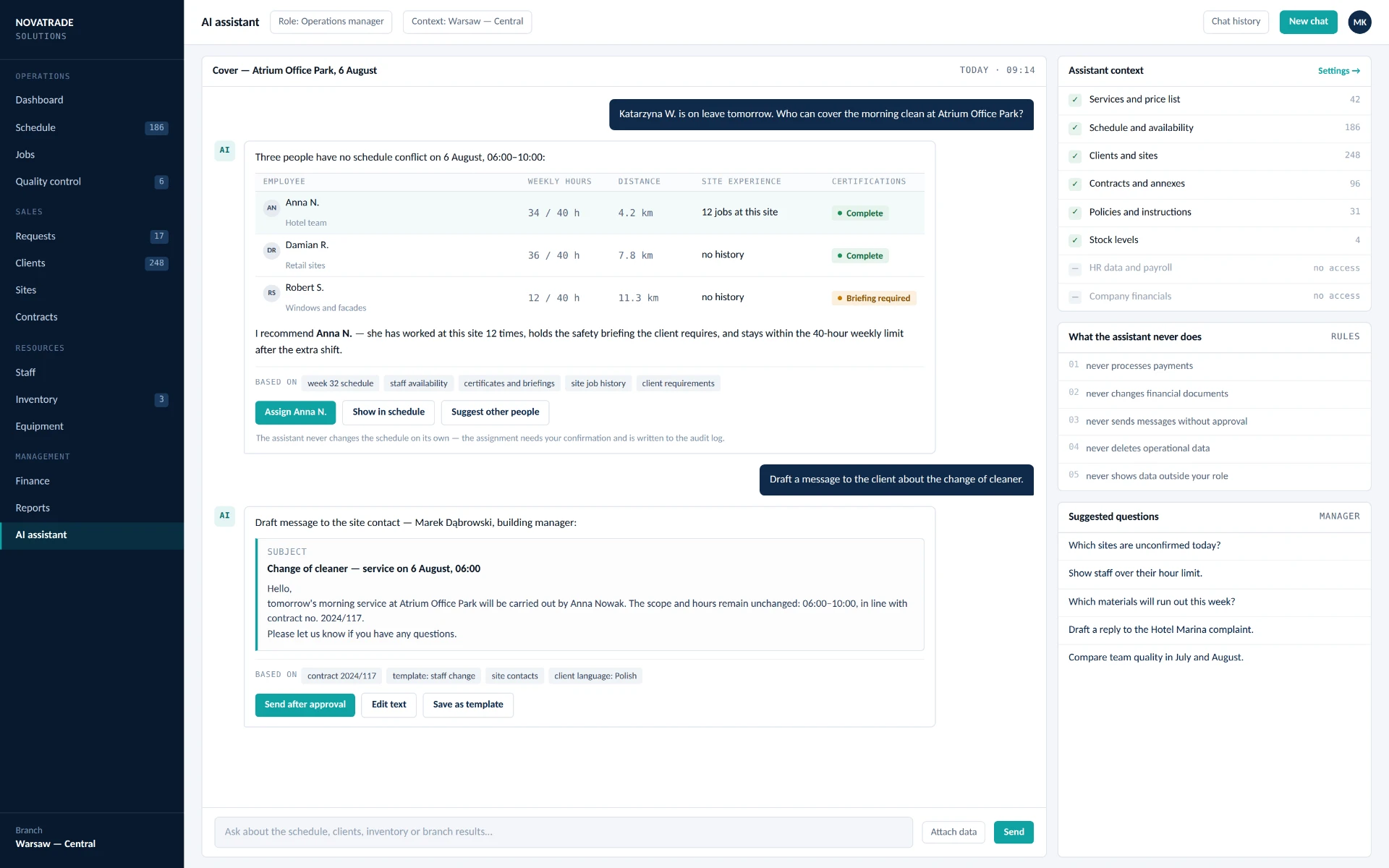Image resolution: width=1389 pixels, height=868 pixels.
Task: Open Assistant context Settings link
Action: tap(1338, 71)
